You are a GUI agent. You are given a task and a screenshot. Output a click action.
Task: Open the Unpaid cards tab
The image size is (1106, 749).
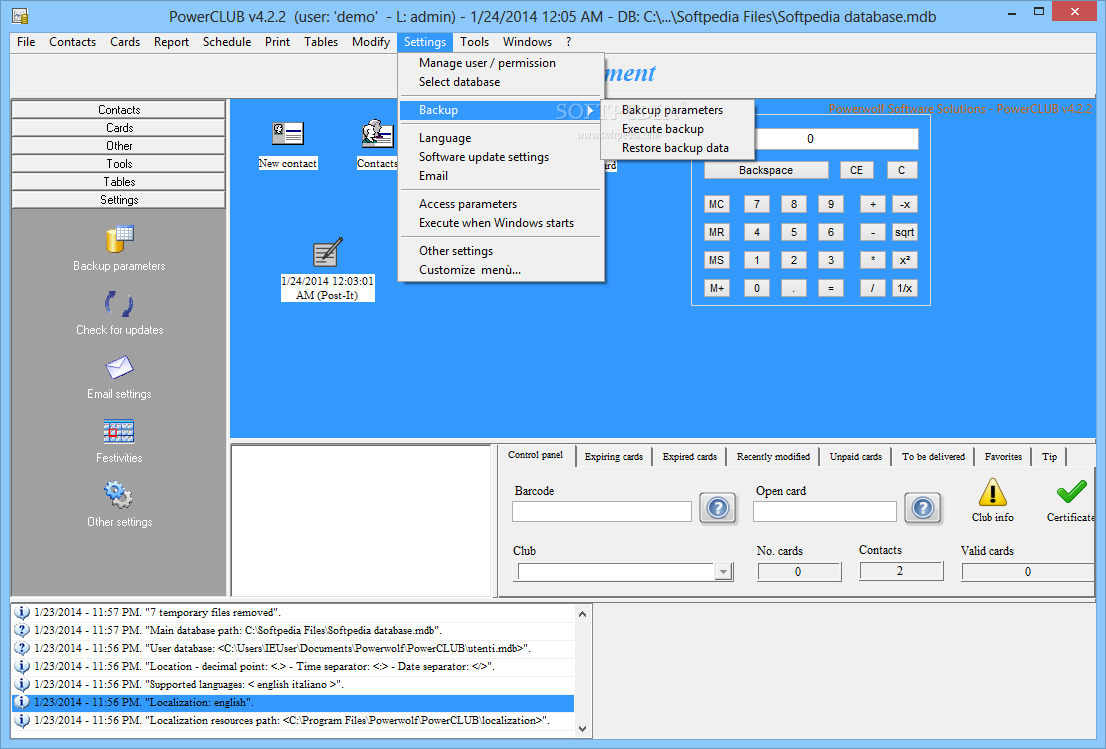coord(855,456)
